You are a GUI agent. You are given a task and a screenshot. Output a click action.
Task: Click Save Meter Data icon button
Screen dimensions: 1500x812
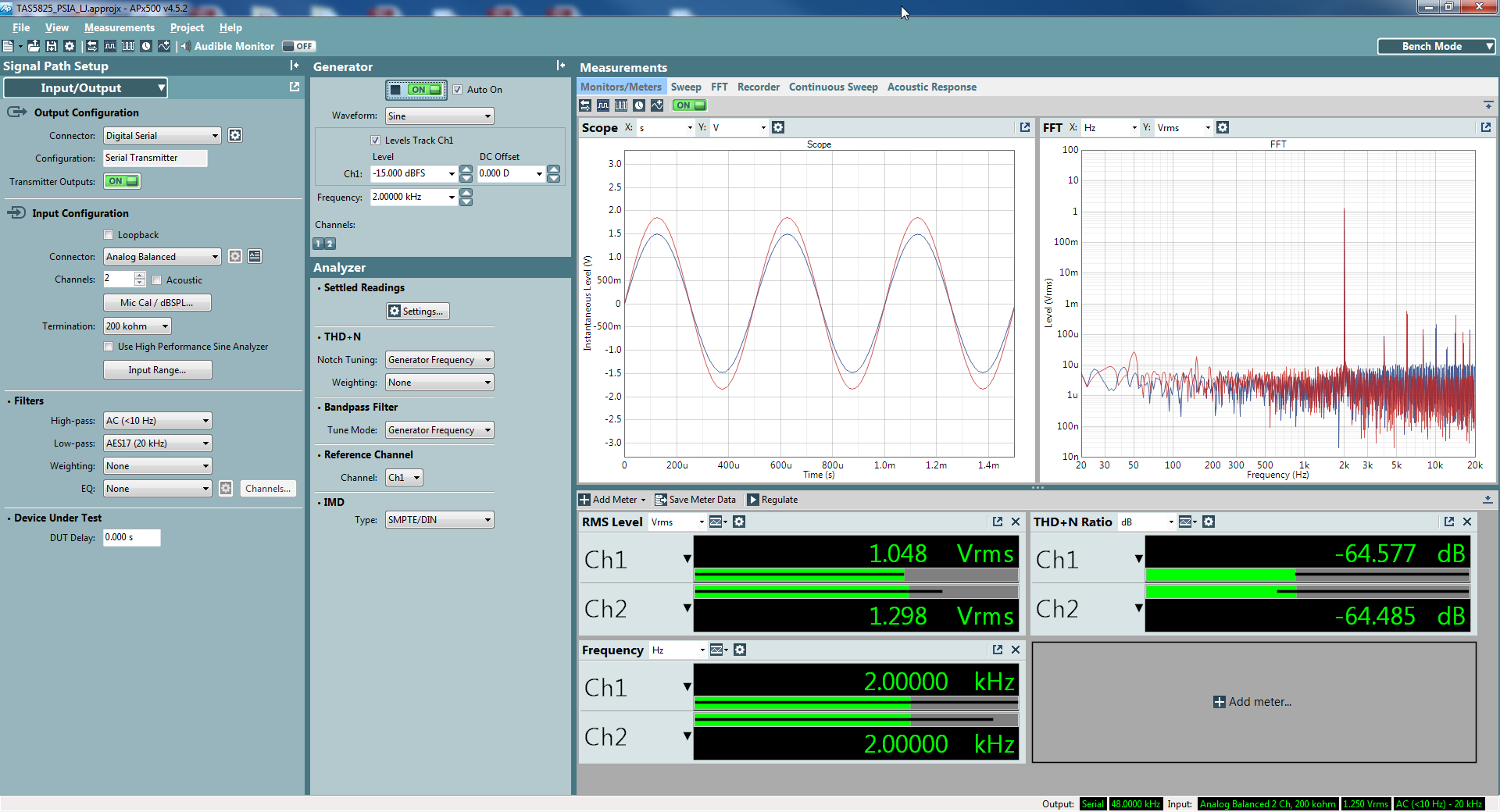[x=695, y=500]
